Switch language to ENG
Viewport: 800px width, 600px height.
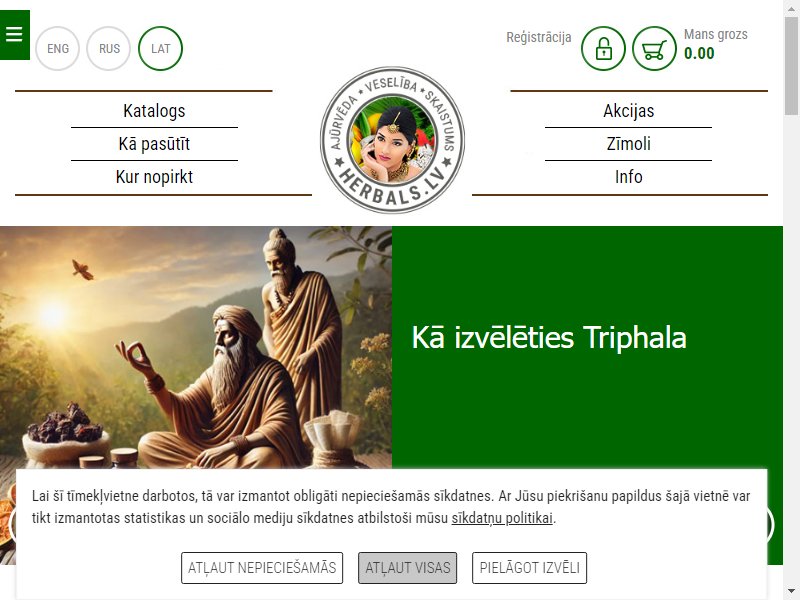pyautogui.click(x=58, y=48)
